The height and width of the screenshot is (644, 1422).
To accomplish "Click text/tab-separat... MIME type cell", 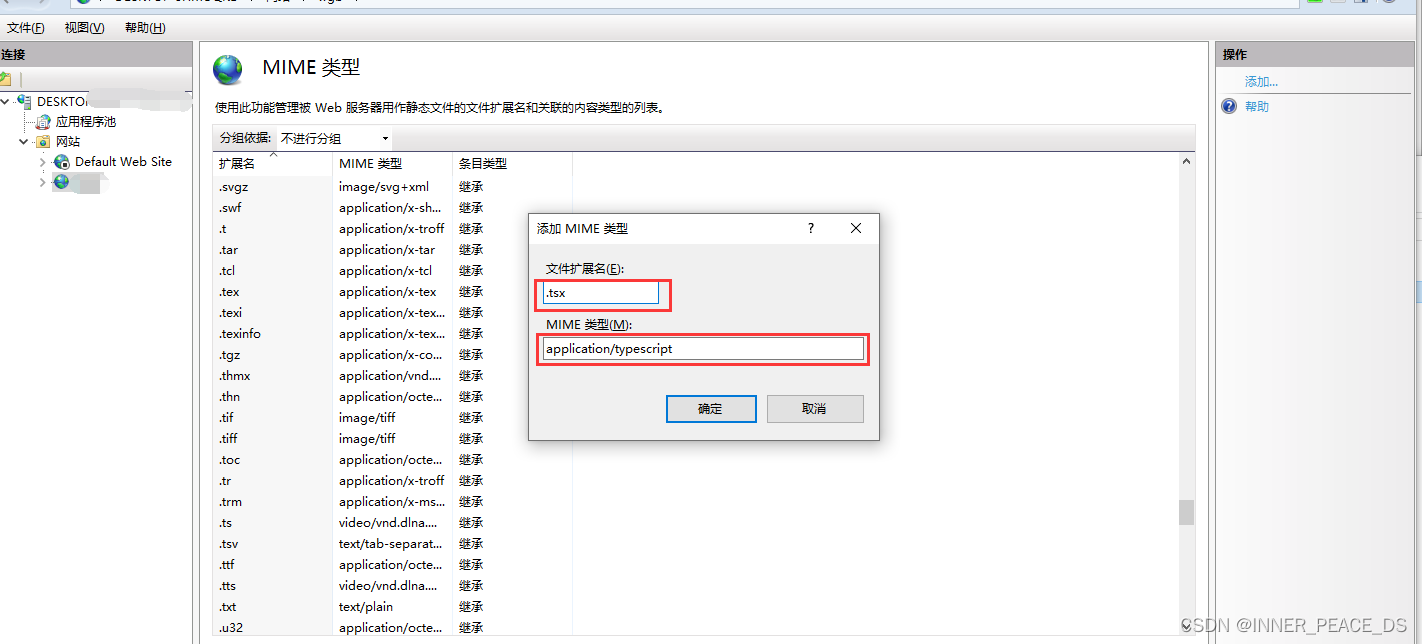I will (x=391, y=544).
